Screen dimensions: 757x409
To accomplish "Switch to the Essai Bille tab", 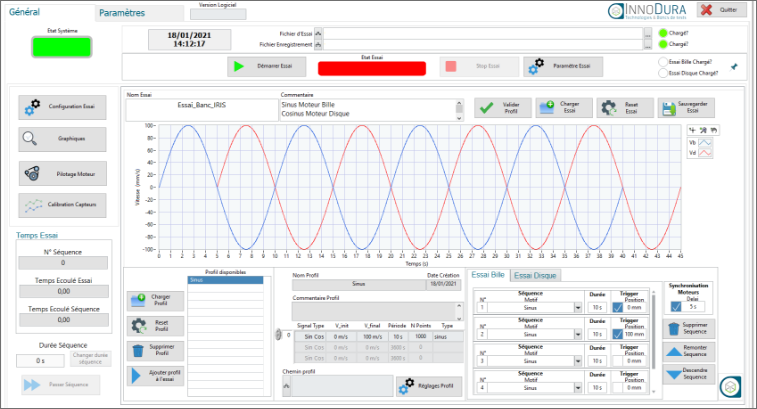I will [488, 275].
